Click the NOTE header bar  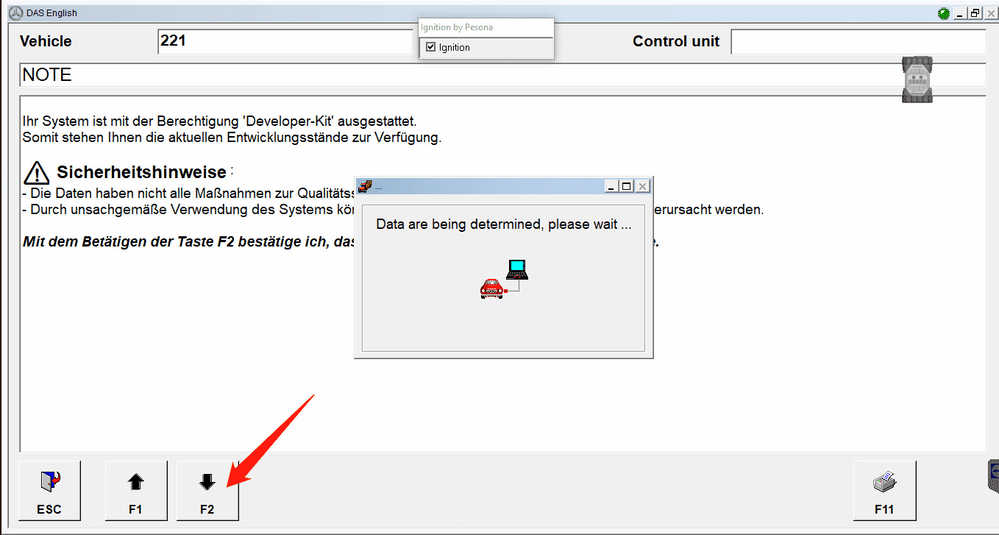(503, 75)
